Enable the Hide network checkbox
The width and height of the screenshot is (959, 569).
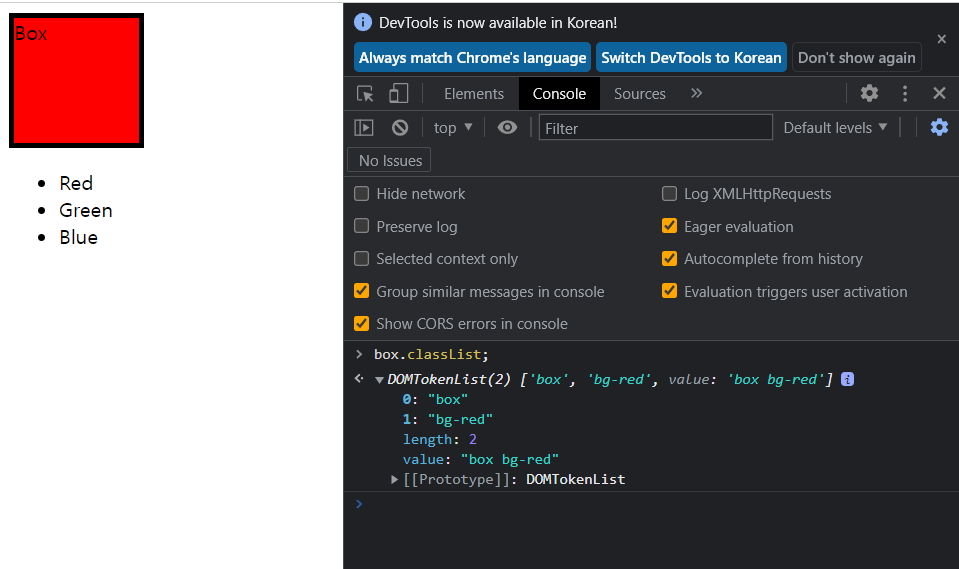coord(361,193)
